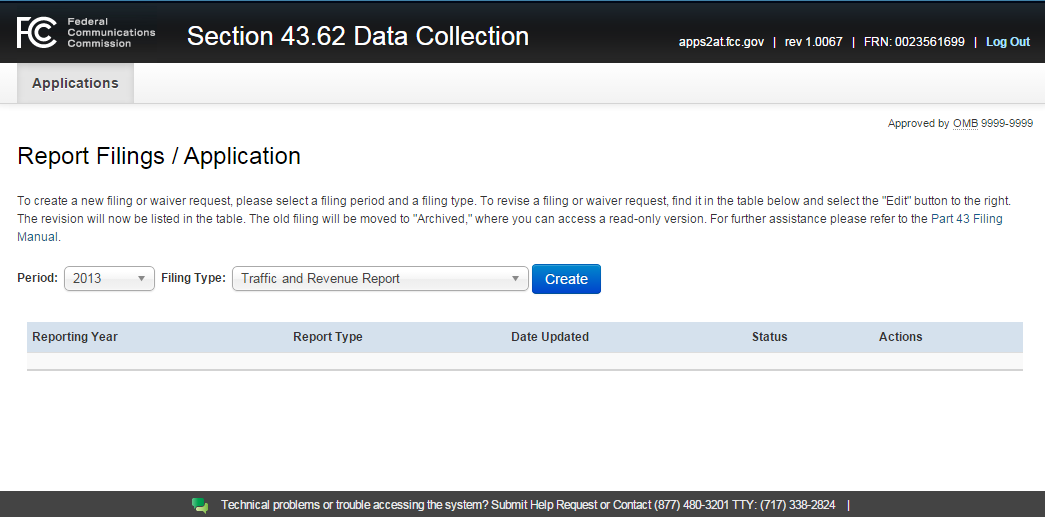
Task: Expand the Period dropdown showing 2013
Action: (109, 279)
